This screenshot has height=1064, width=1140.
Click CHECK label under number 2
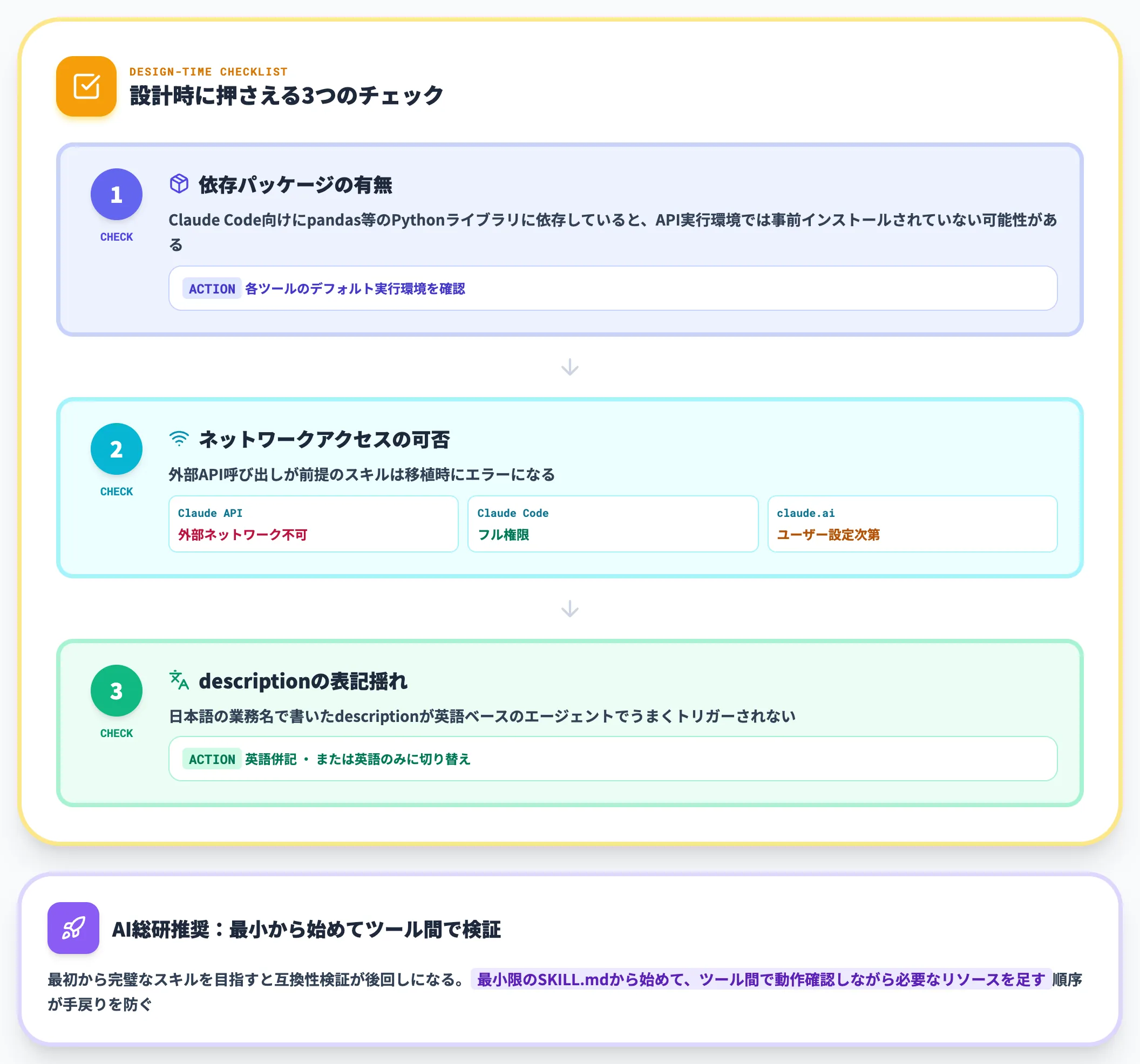[117, 492]
